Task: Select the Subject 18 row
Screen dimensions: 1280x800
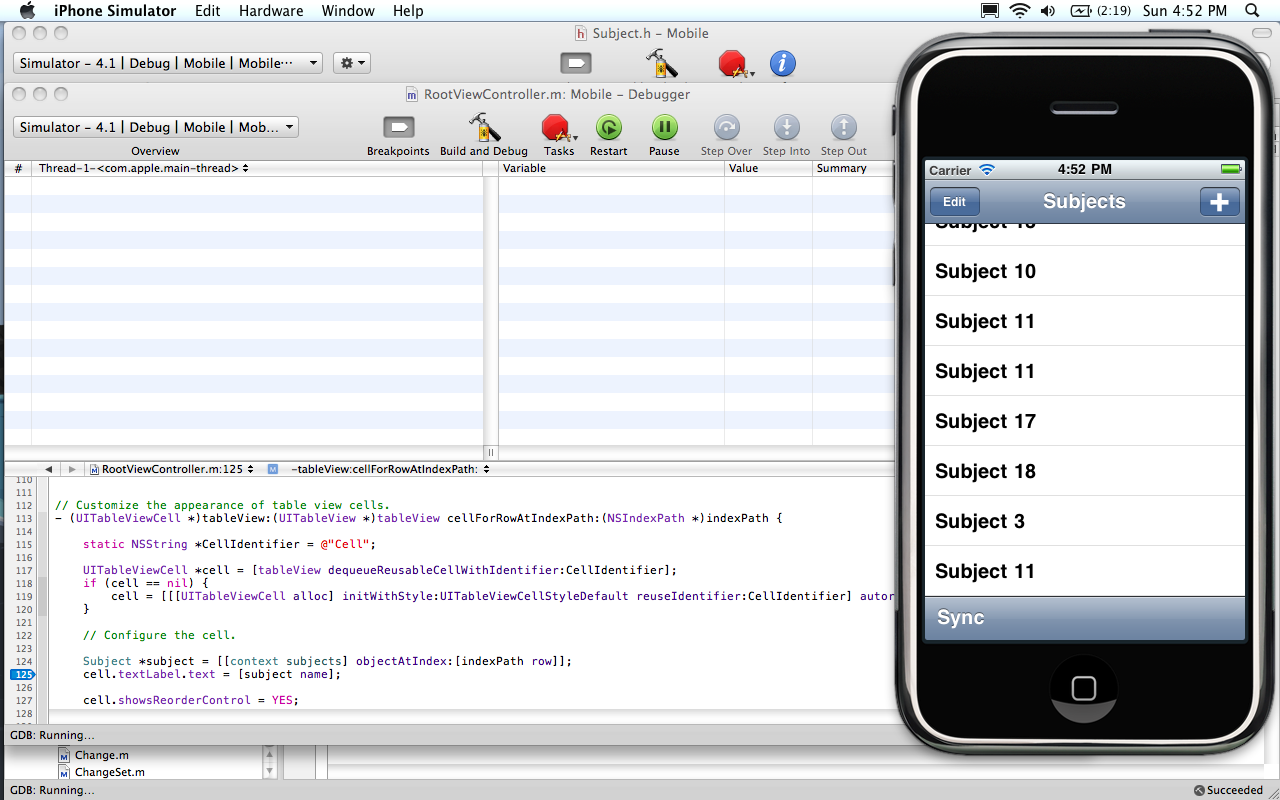Action: [1085, 471]
